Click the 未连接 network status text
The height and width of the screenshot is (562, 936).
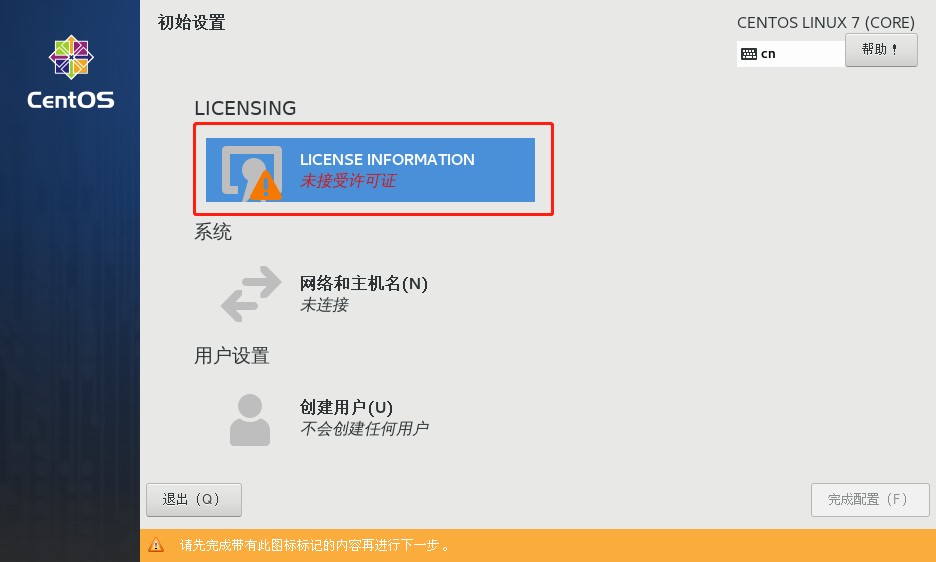[324, 305]
